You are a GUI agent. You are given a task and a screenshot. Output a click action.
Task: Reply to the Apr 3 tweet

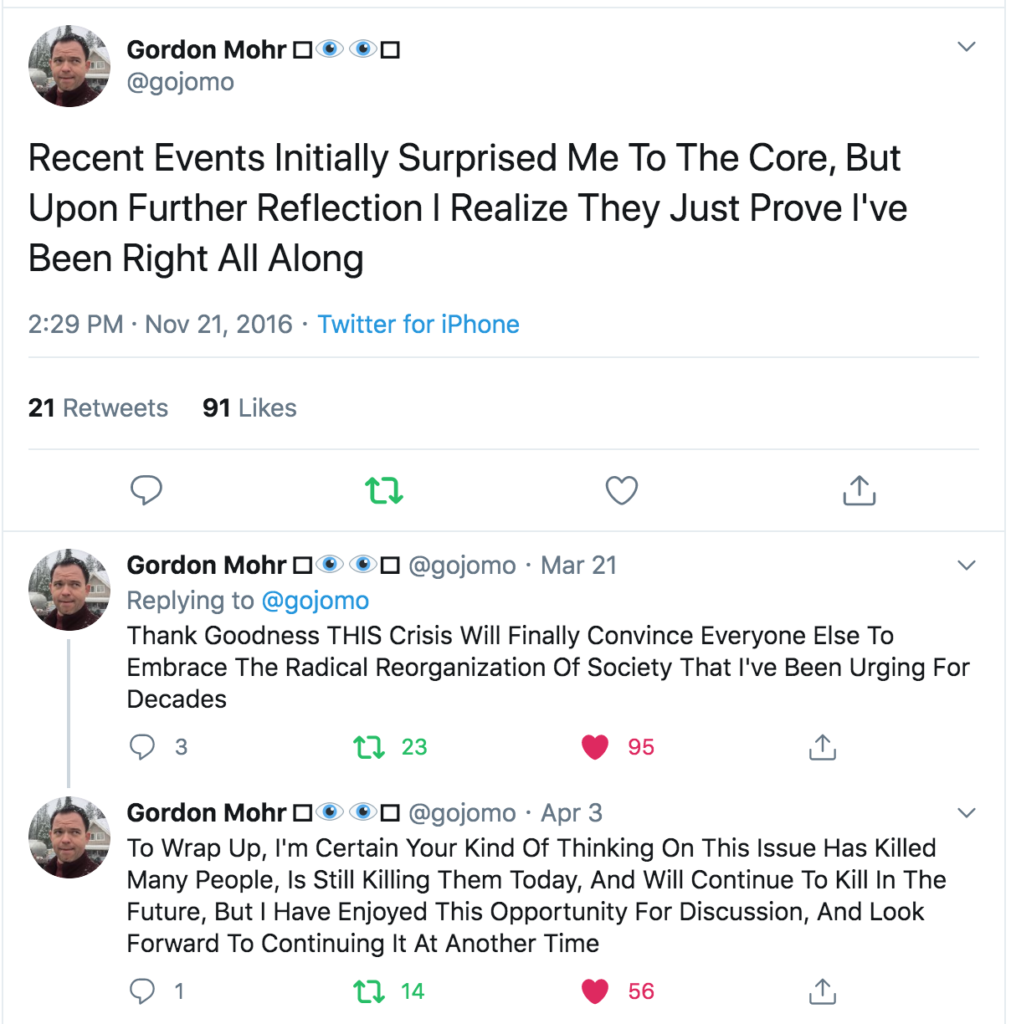[145, 991]
